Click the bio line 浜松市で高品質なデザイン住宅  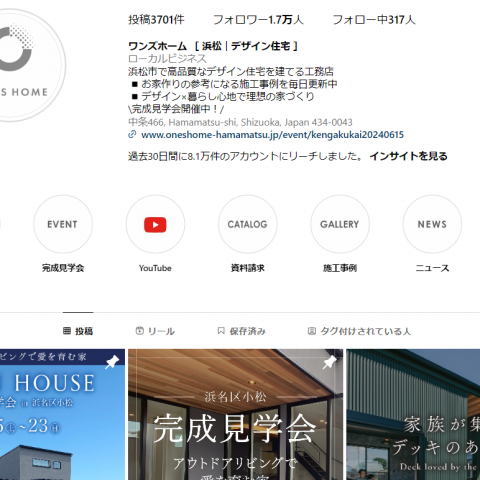click(x=231, y=71)
